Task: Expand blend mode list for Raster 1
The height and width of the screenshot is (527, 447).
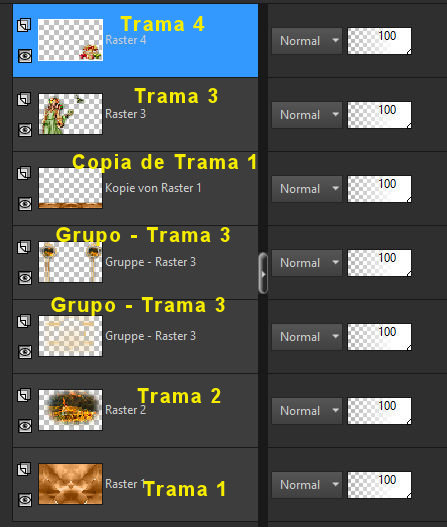Action: (x=307, y=485)
